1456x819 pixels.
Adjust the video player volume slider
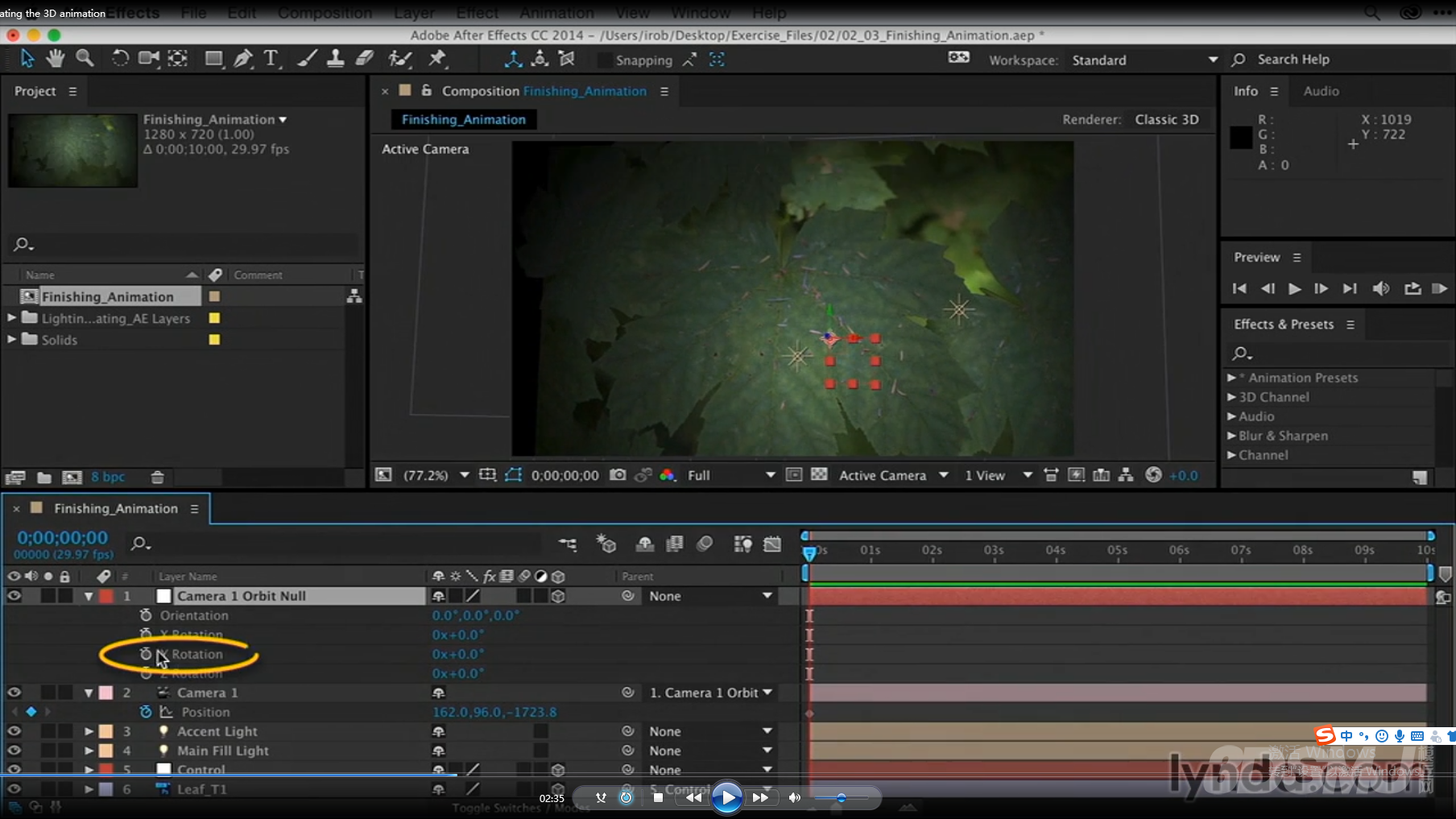tap(841, 798)
